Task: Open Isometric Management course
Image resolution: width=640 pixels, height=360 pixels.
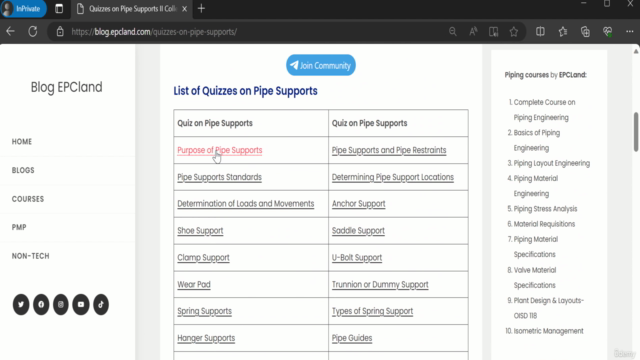Action: pyautogui.click(x=548, y=331)
